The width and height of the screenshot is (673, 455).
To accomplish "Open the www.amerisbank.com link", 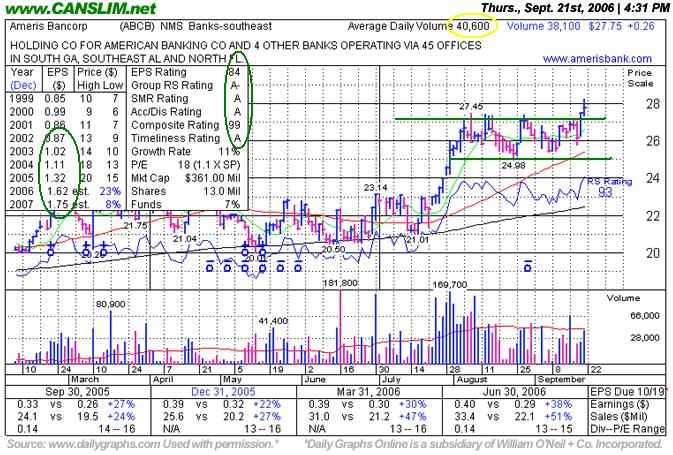I will [597, 59].
